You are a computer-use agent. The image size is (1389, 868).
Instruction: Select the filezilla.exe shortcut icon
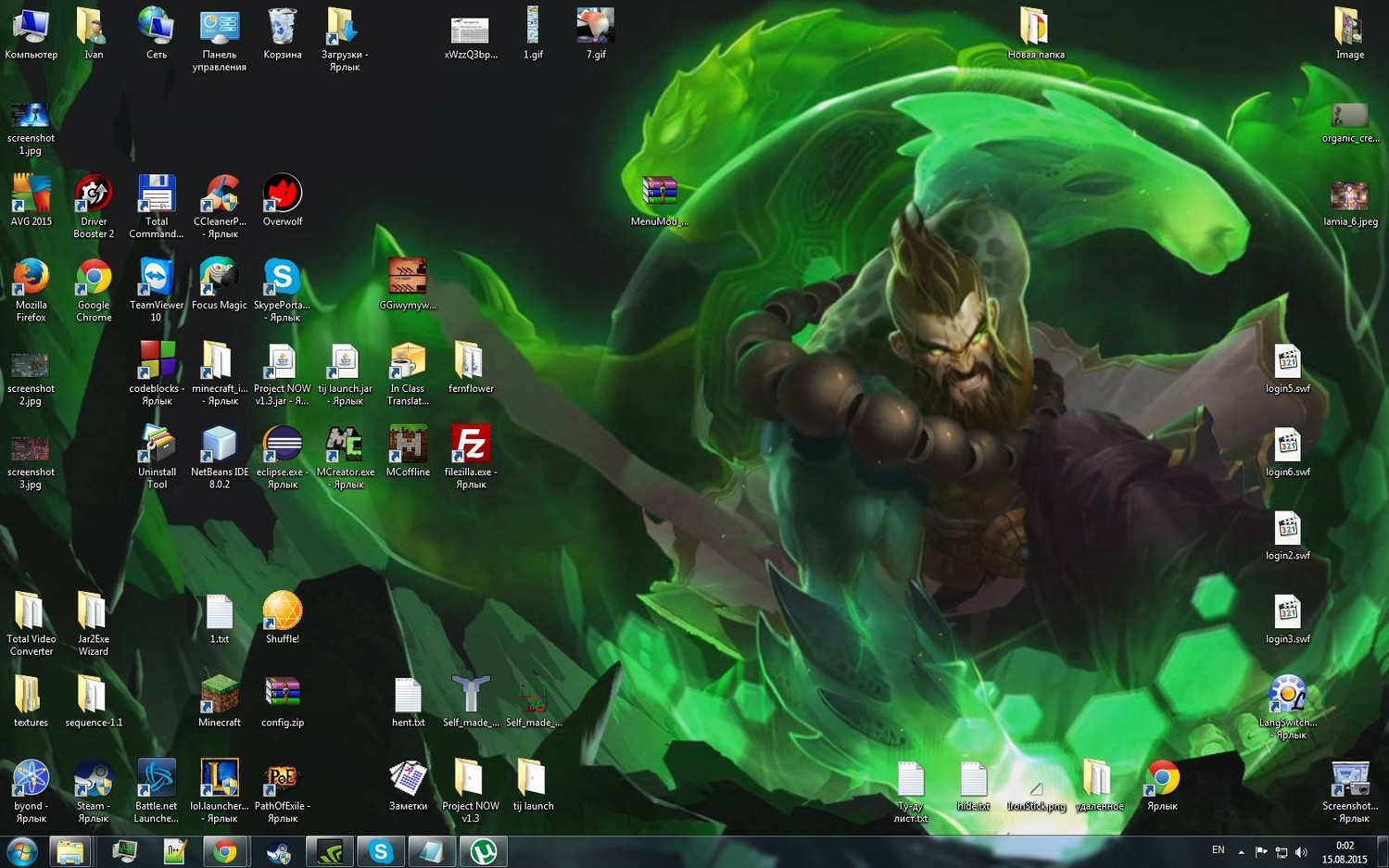tap(471, 445)
